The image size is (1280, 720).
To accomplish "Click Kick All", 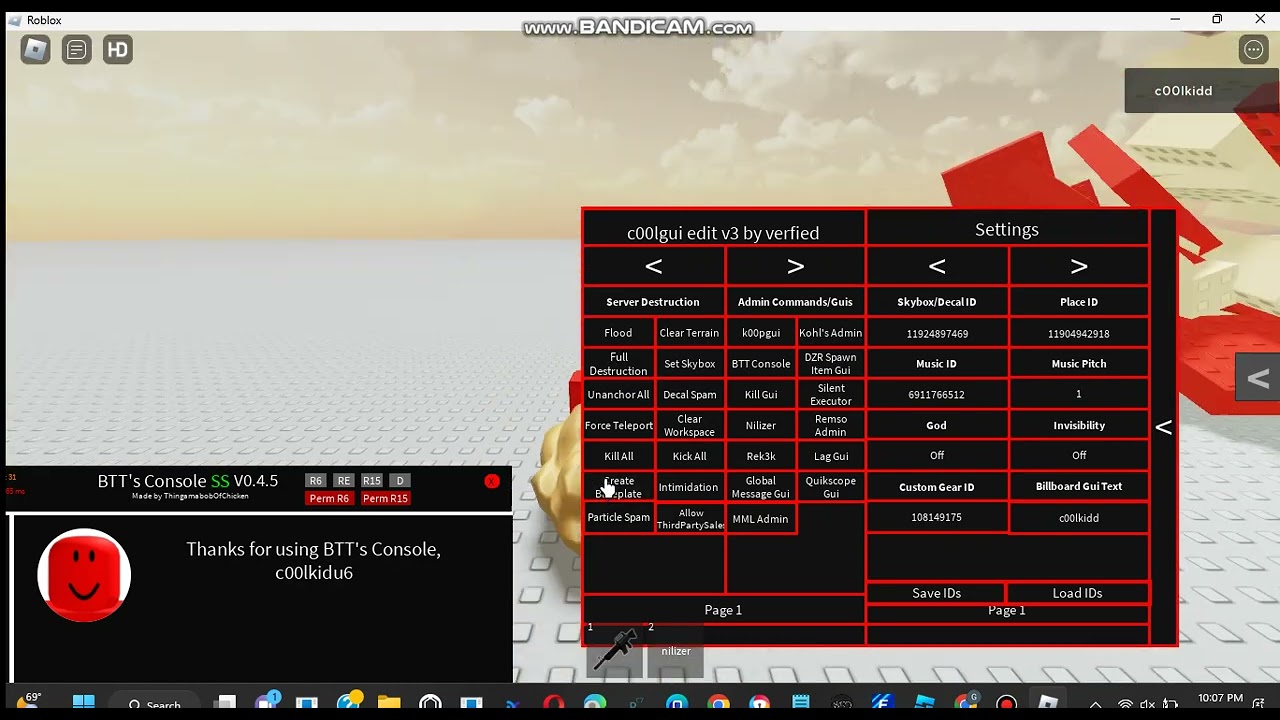I will (x=689, y=456).
